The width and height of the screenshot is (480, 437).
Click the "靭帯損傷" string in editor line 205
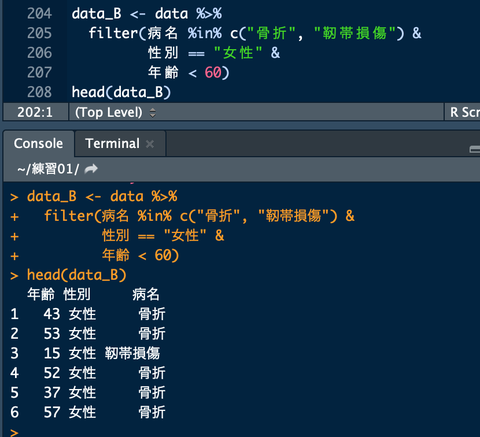[x=355, y=33]
